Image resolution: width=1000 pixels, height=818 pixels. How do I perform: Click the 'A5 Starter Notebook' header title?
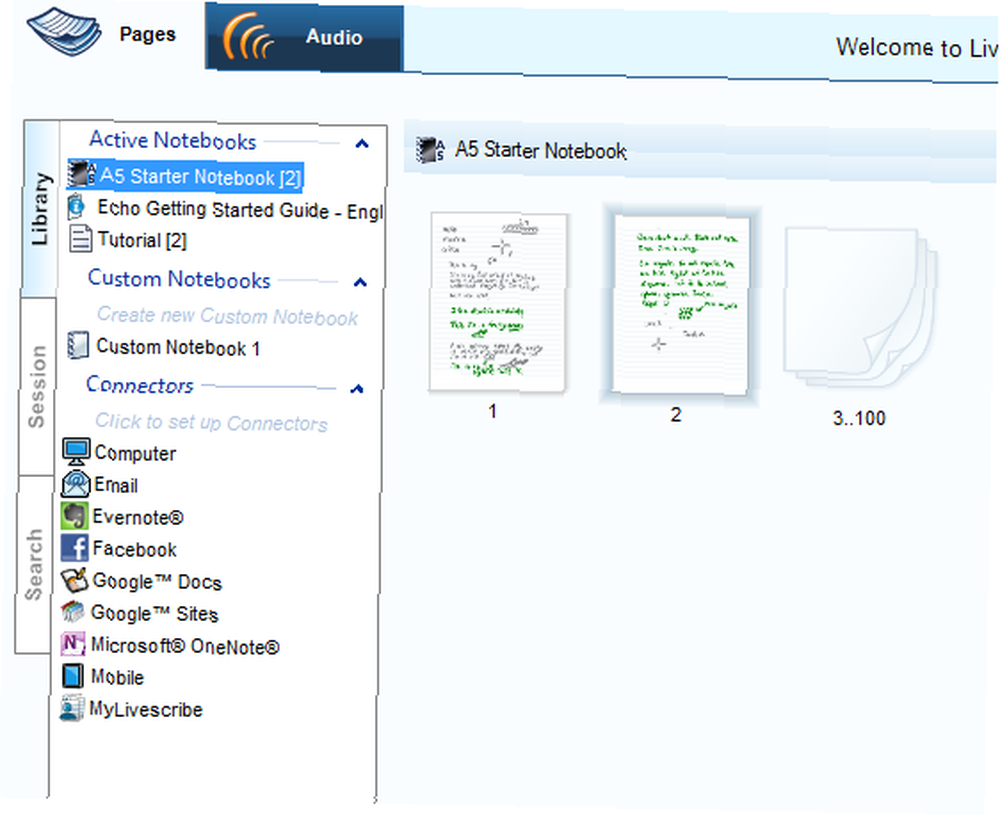tap(541, 150)
